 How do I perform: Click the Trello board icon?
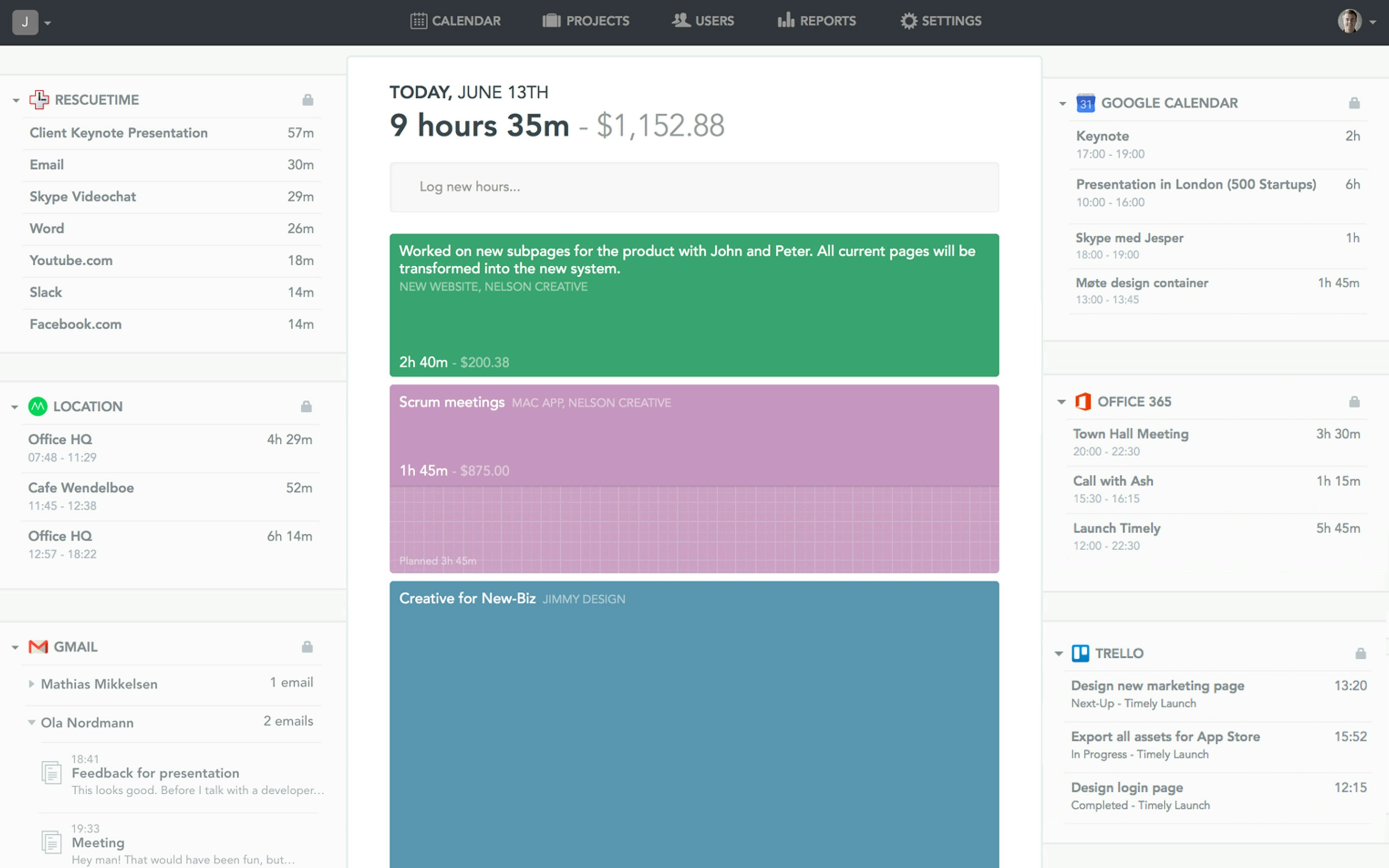(x=1080, y=653)
